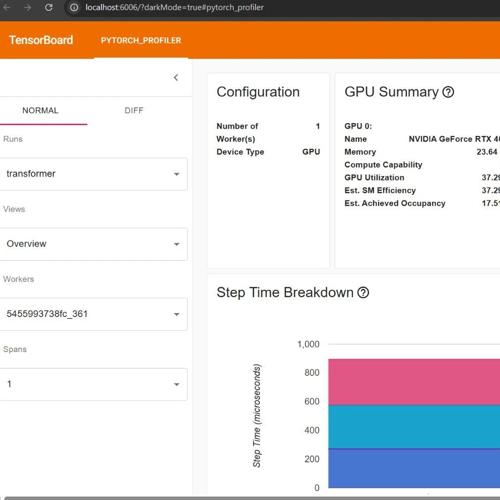Click the '1,000' y-axis tick label
The width and height of the screenshot is (500, 500).
click(308, 344)
